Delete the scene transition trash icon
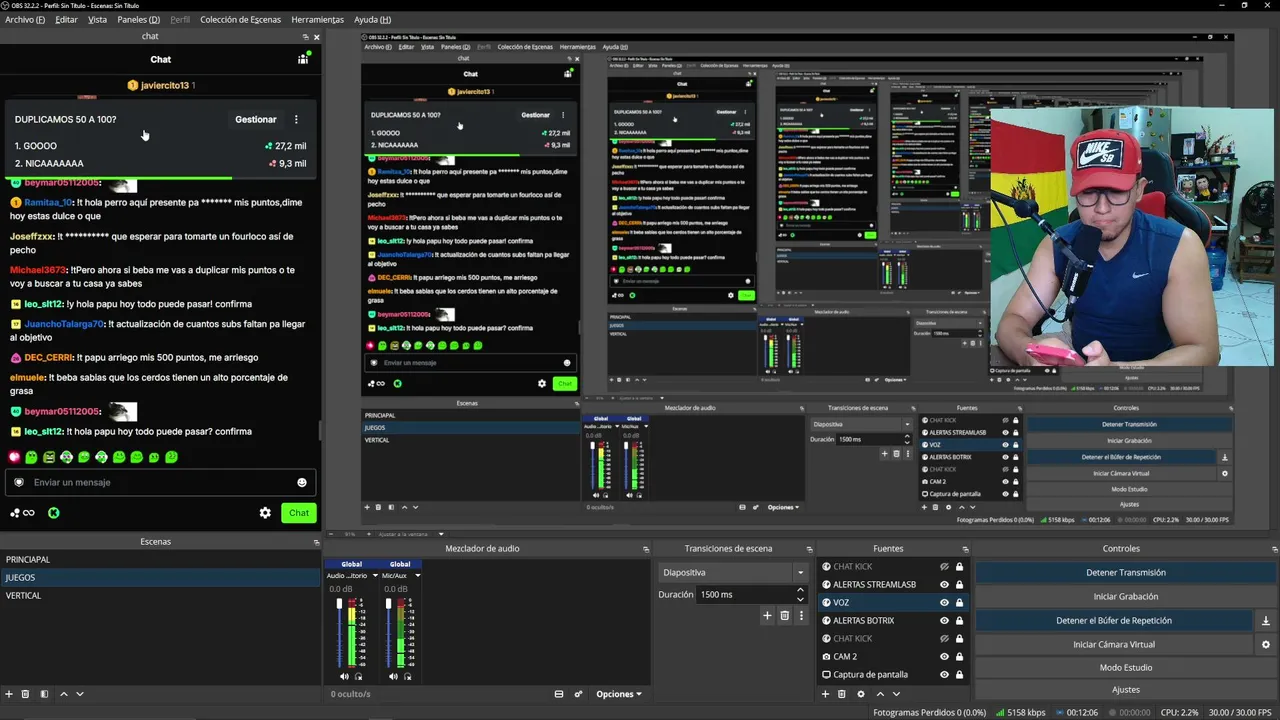 coord(785,616)
